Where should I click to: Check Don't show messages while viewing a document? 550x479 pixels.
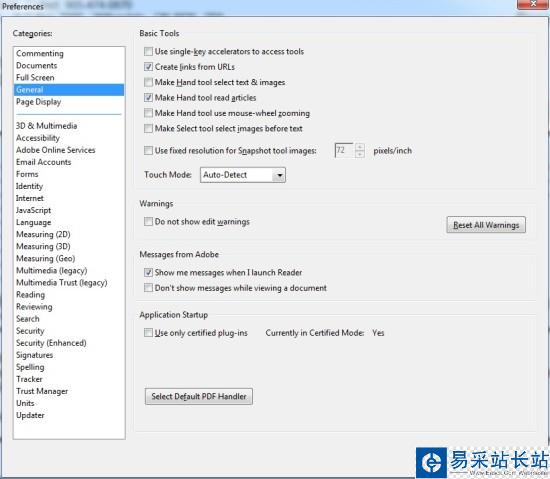(x=148, y=288)
